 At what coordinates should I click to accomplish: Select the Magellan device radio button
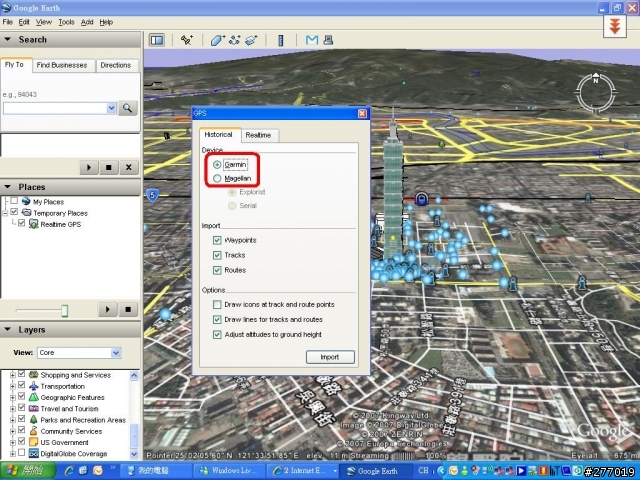point(217,178)
